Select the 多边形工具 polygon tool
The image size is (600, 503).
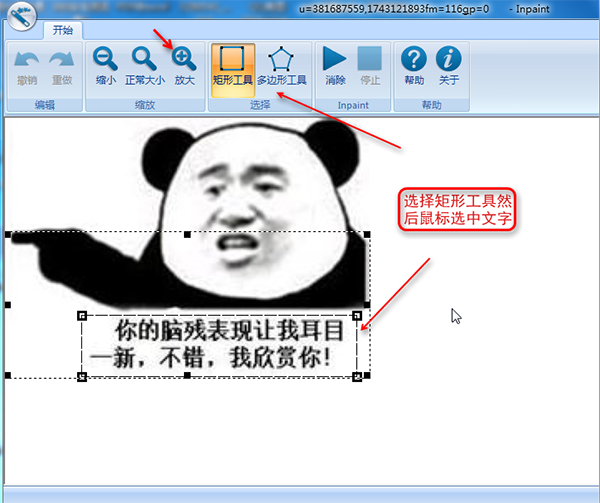click(x=281, y=66)
